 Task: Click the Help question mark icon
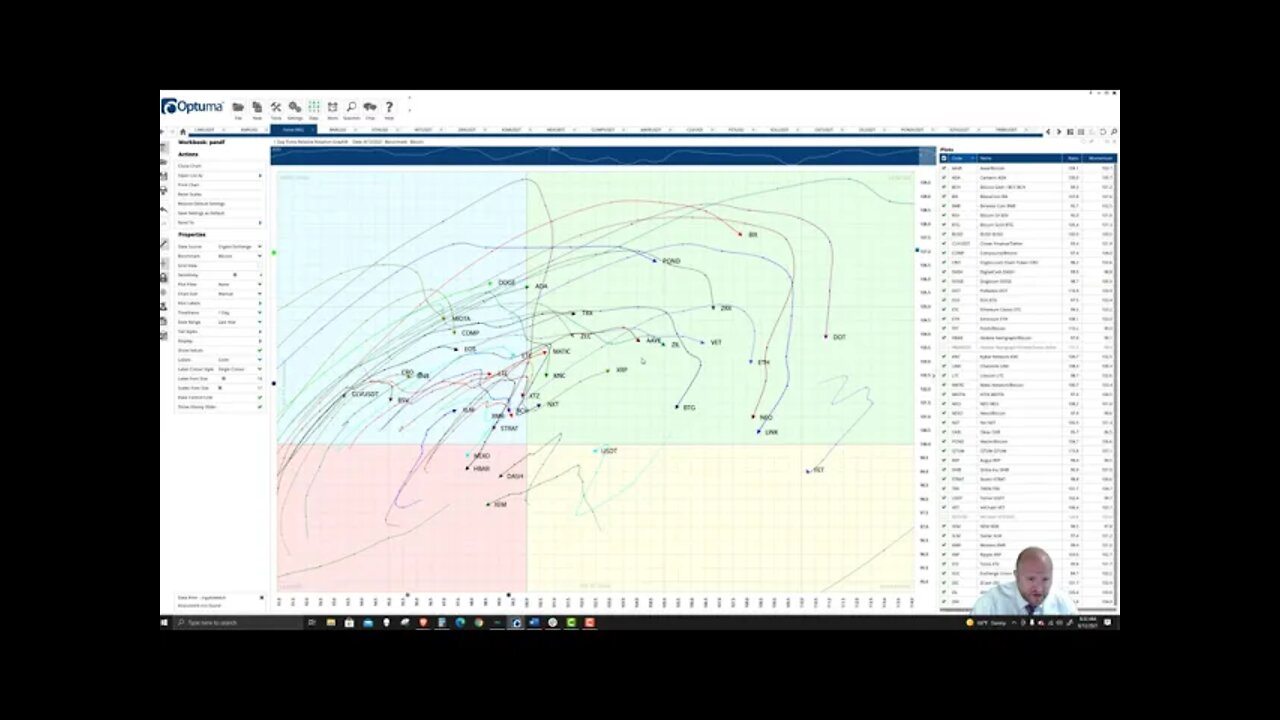coord(389,108)
